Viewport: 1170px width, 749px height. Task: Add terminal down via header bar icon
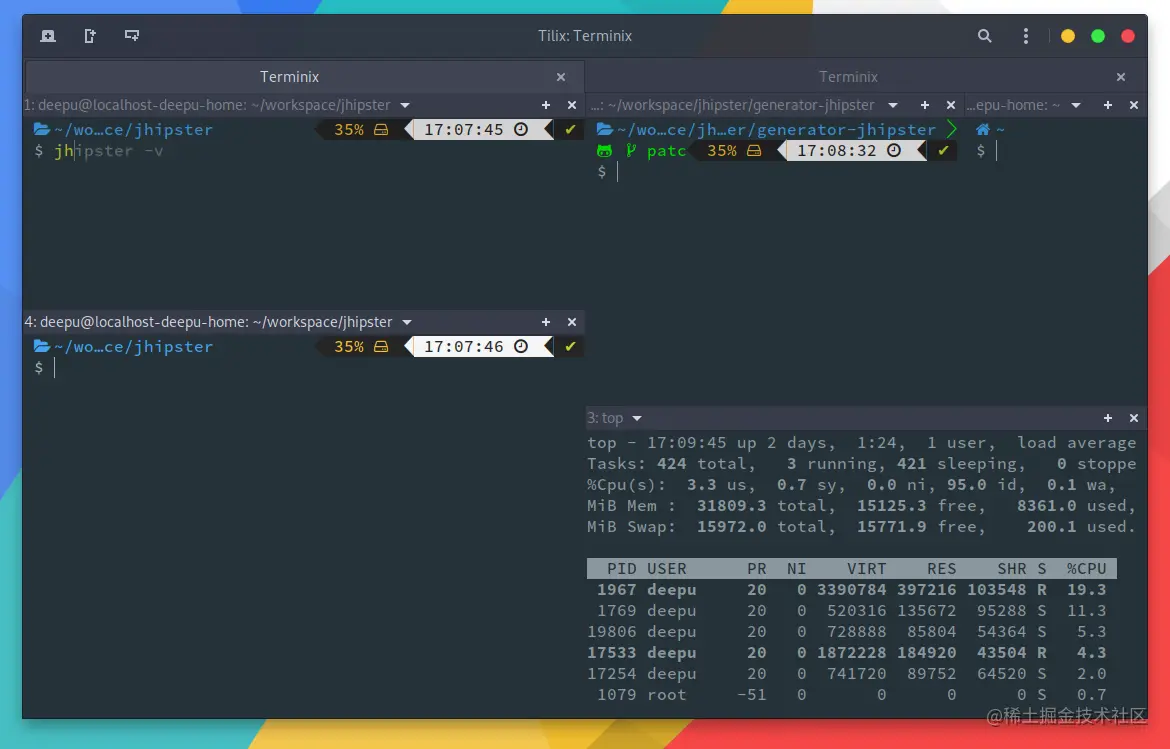tap(132, 36)
